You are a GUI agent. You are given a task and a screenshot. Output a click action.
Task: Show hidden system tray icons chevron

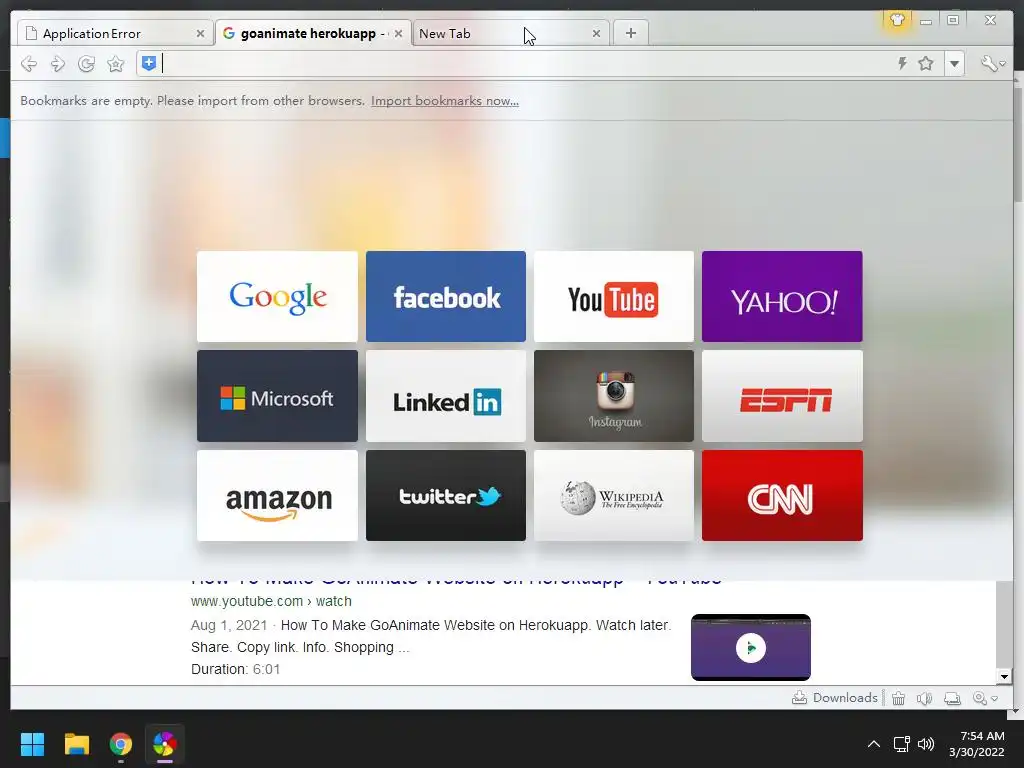(874, 744)
